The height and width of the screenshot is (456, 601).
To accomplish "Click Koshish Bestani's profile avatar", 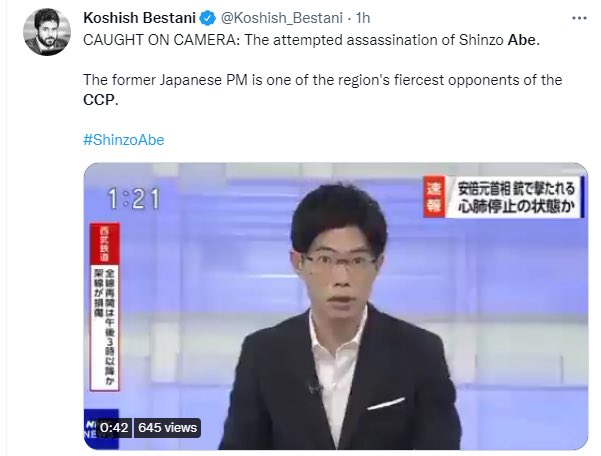I will [x=47, y=32].
